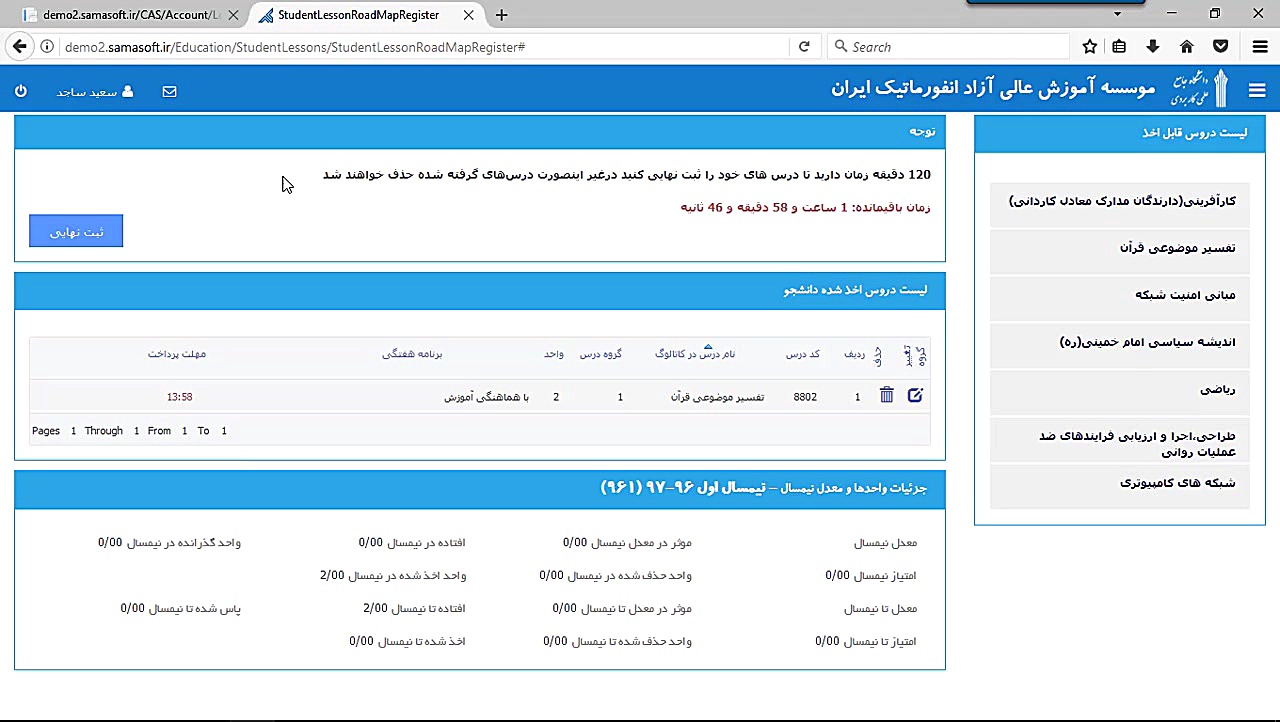The width and height of the screenshot is (1280, 722).
Task: Open the site navigation hamburger icon
Action: pos(1257,90)
